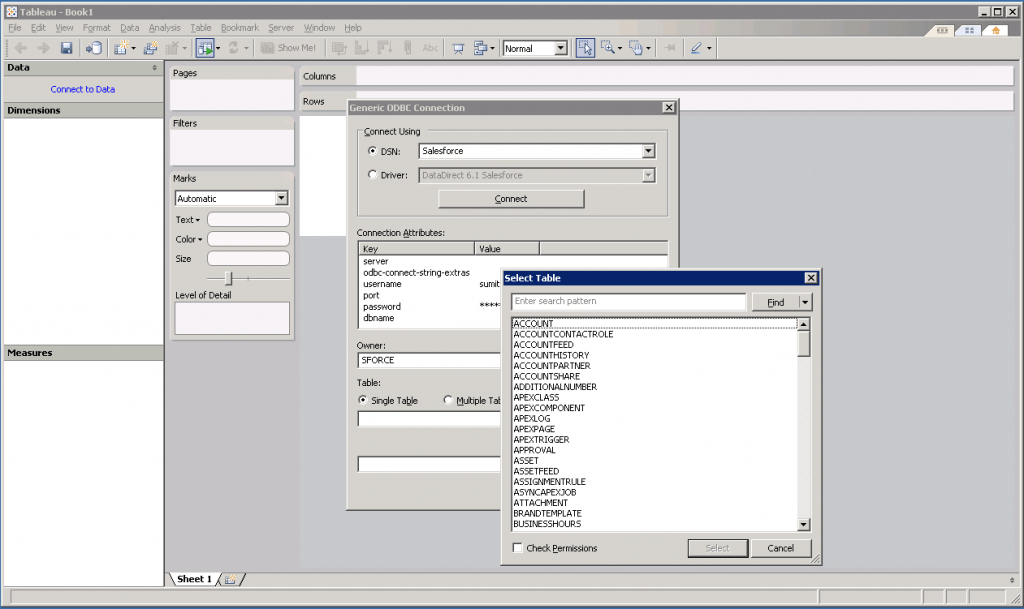Click the Connect to Data toolbar icon
Viewport: 1024px width, 609px height.
[93, 48]
